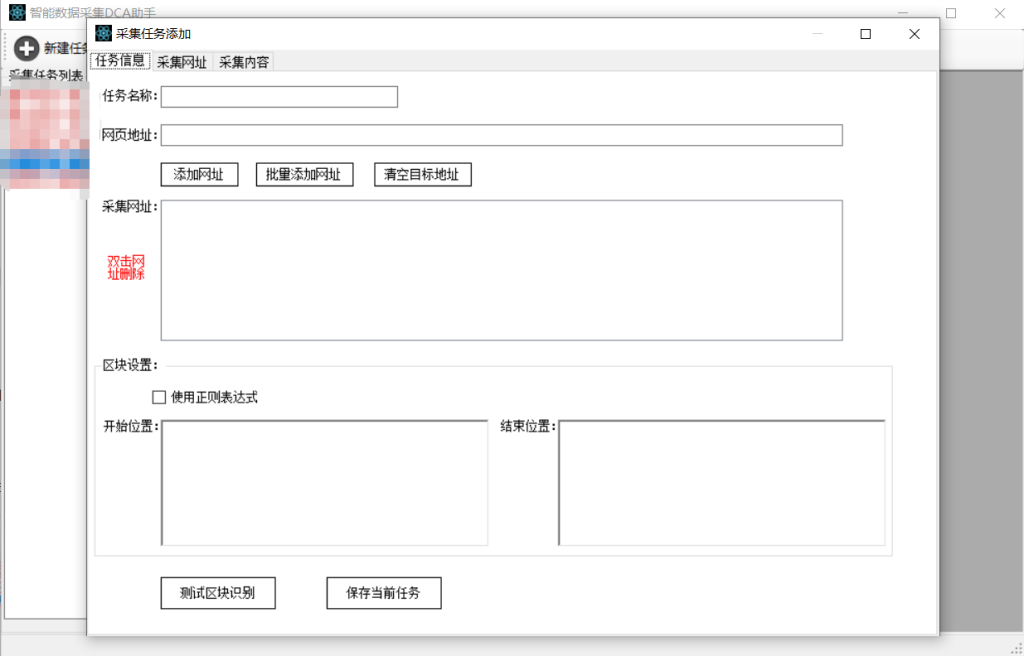1024x656 pixels.
Task: Save with the 保存当前任务 button
Action: (x=383, y=593)
